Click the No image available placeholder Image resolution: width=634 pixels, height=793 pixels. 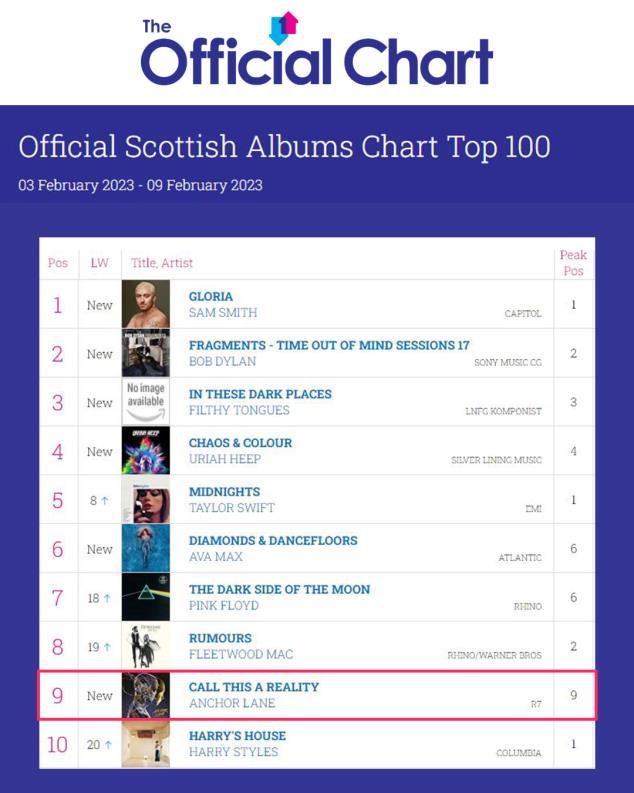(x=146, y=402)
